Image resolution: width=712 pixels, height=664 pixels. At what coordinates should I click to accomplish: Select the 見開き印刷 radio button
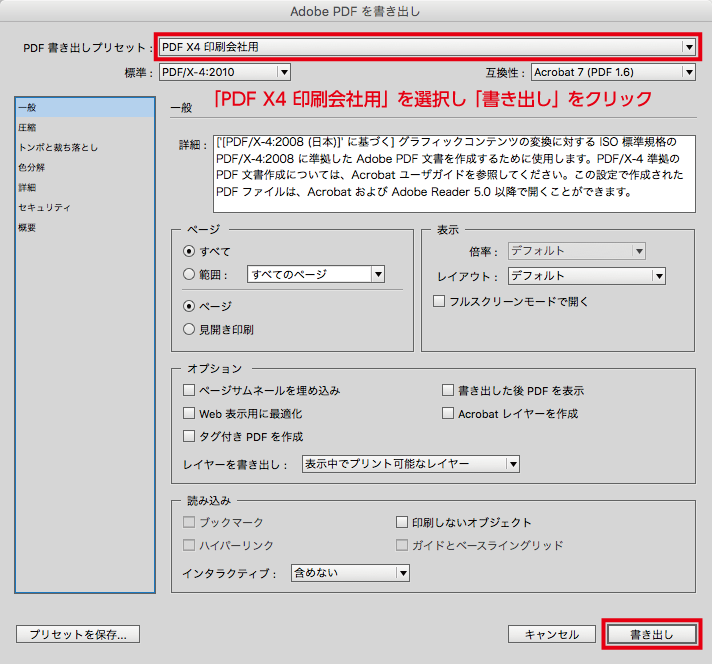pyautogui.click(x=189, y=329)
